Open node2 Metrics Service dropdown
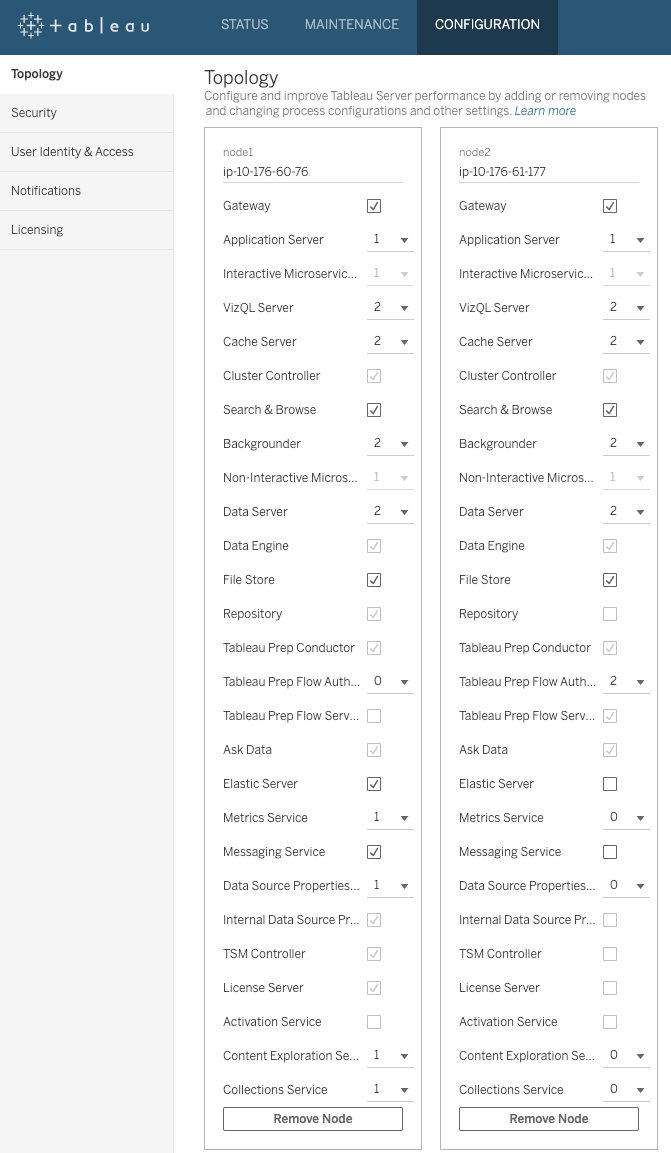Image resolution: width=671 pixels, height=1153 pixels. 626,818
